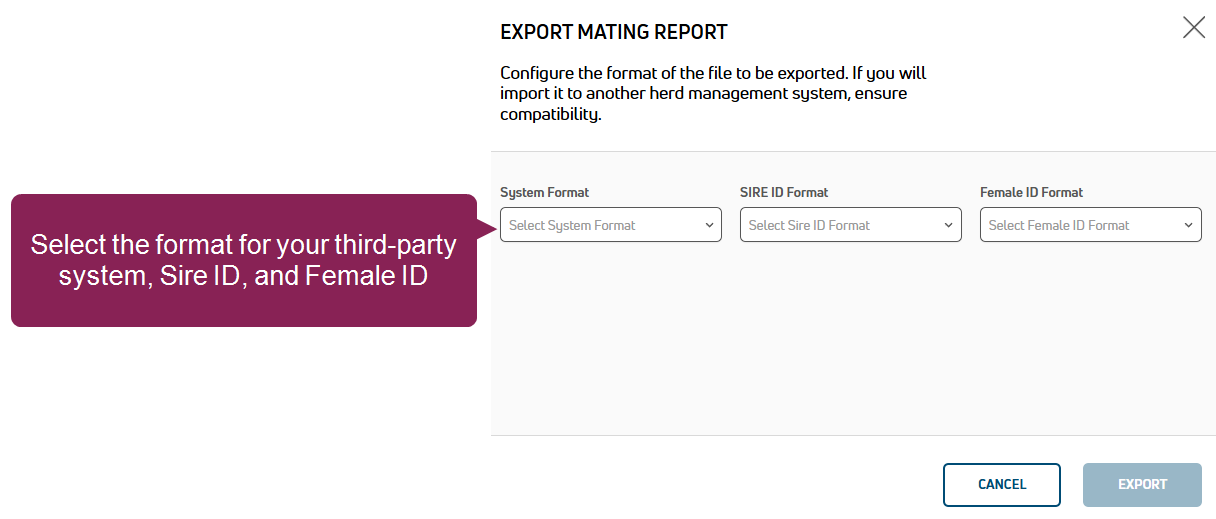Open the Sire ID Format dropdown

tap(850, 225)
